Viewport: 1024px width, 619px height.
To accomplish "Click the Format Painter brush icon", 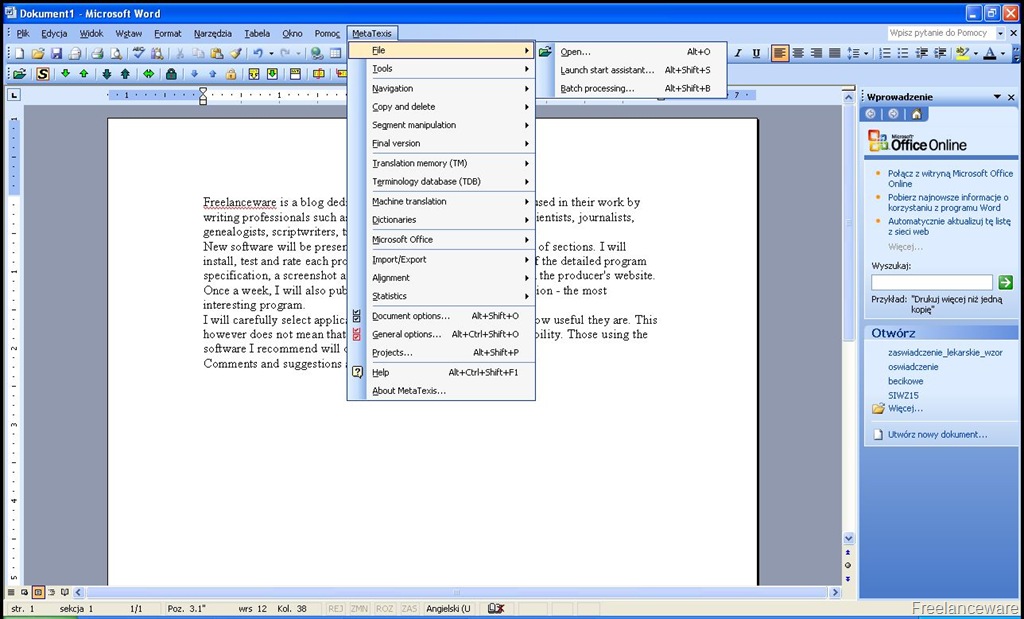I will [236, 54].
